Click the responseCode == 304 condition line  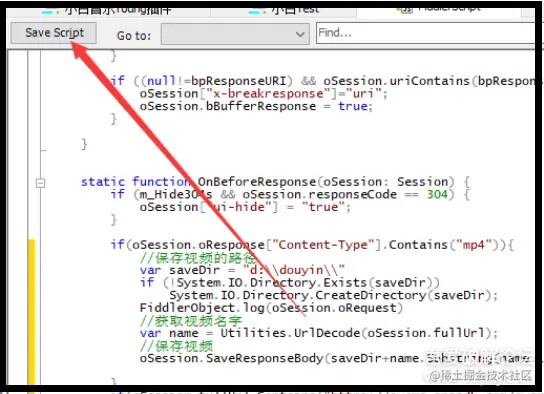coord(291,194)
